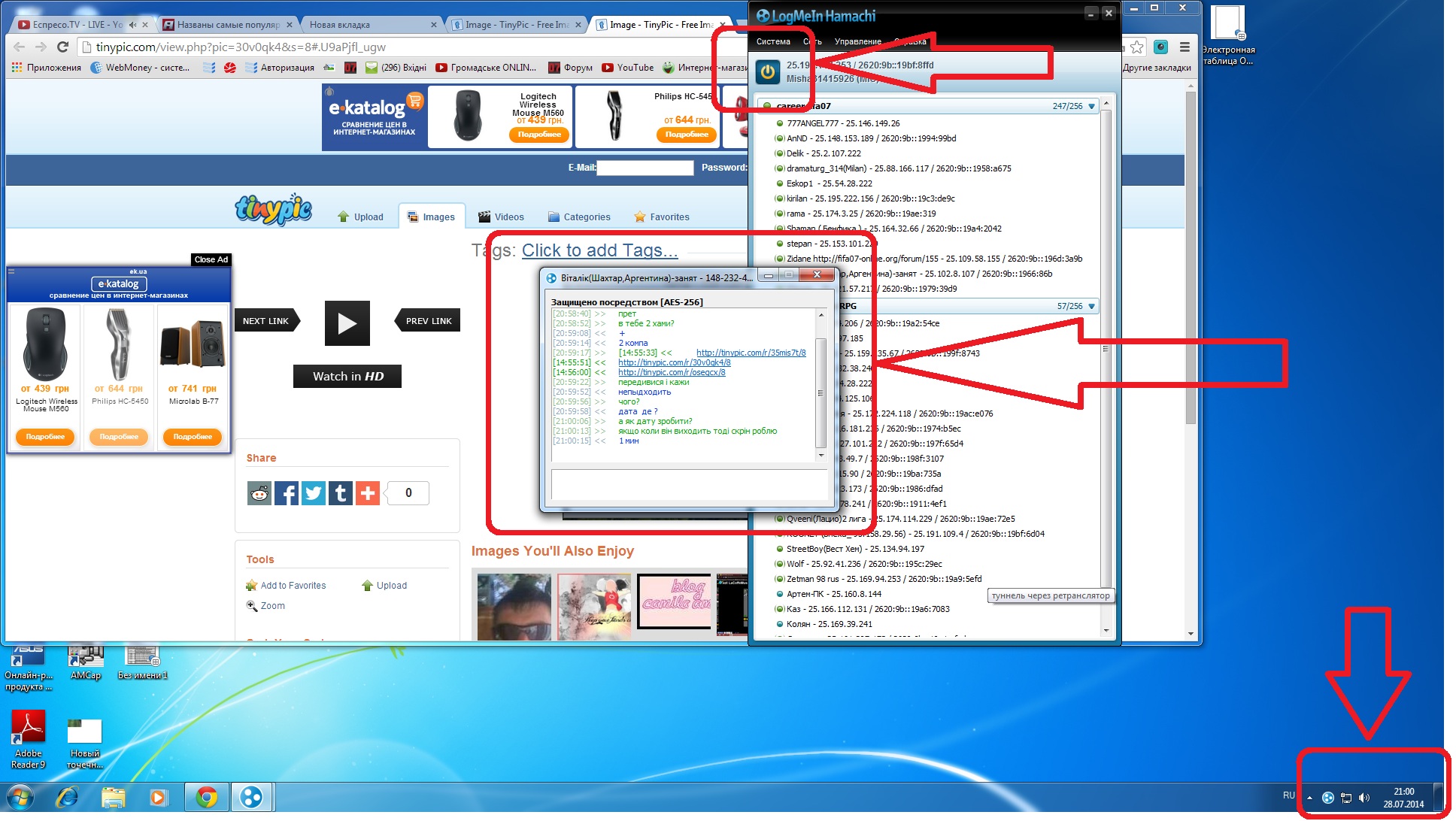The height and width of the screenshot is (821, 1456).
Task: Open Другие закладки folder
Action: [x=1157, y=68]
